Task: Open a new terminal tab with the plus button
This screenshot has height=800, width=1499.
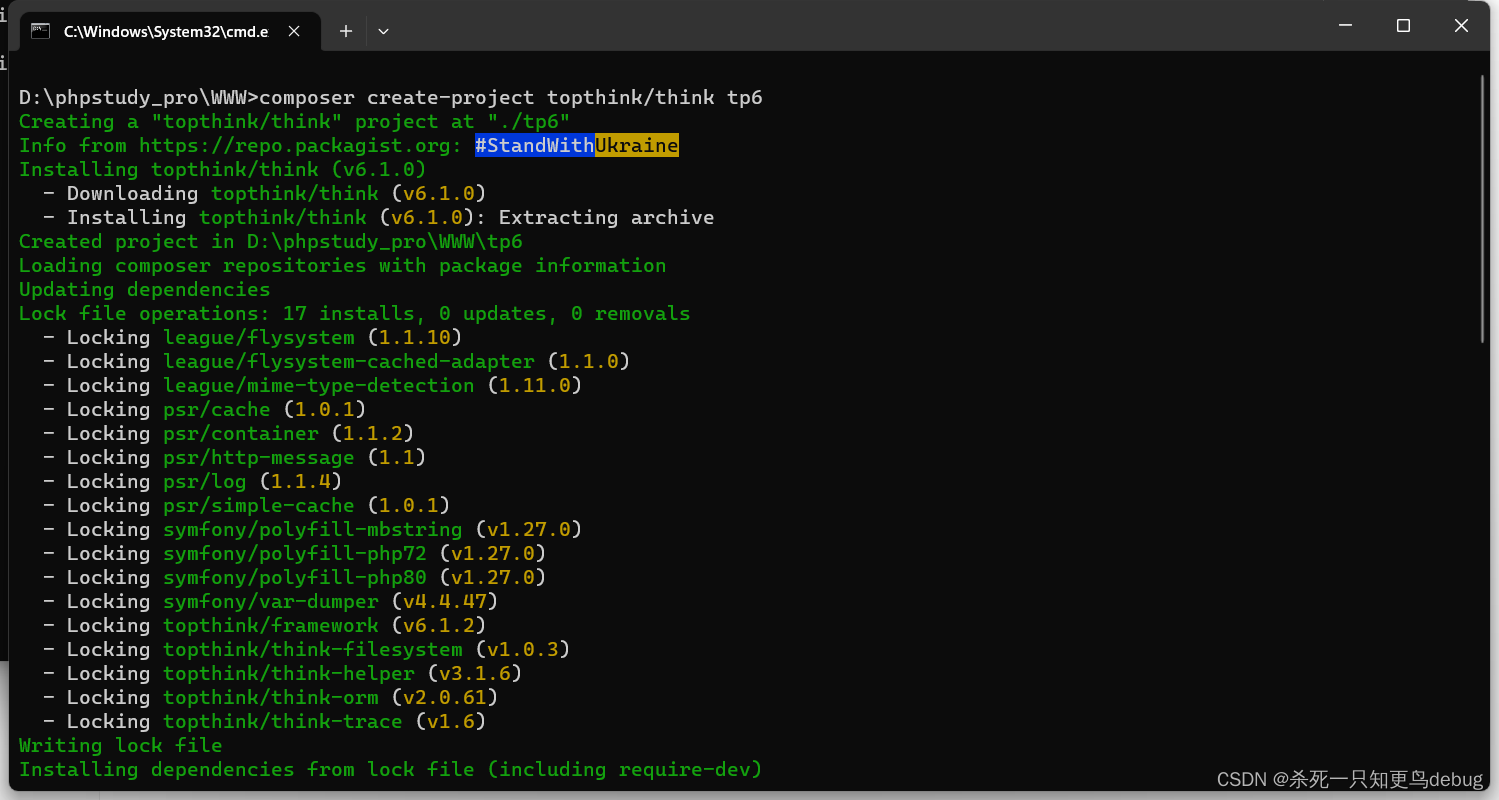Action: 345,31
